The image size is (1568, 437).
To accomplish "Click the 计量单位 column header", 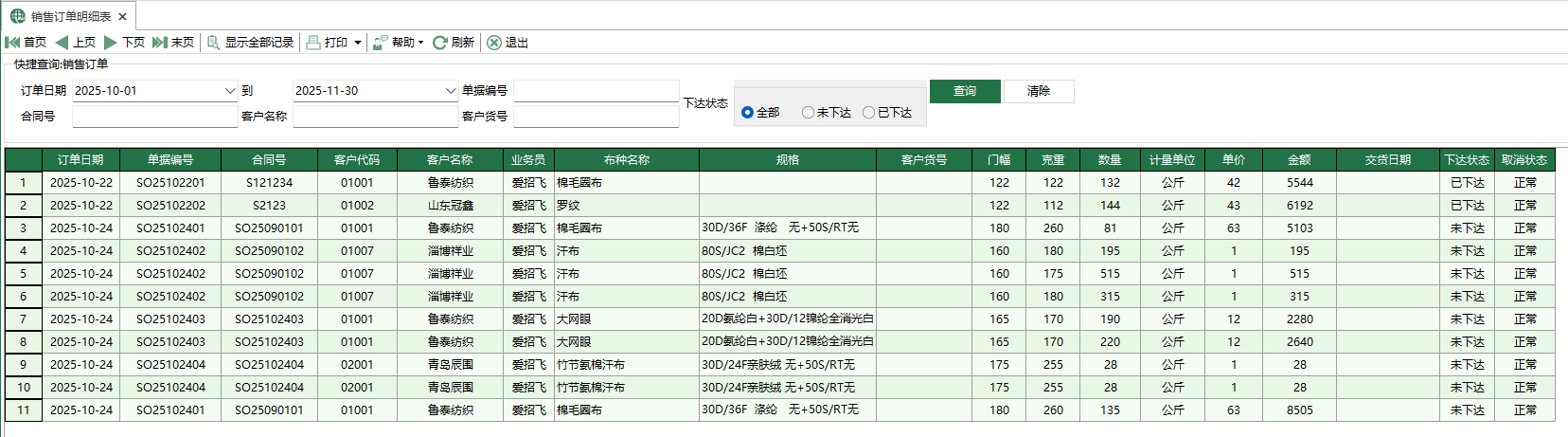I will click(x=1172, y=160).
